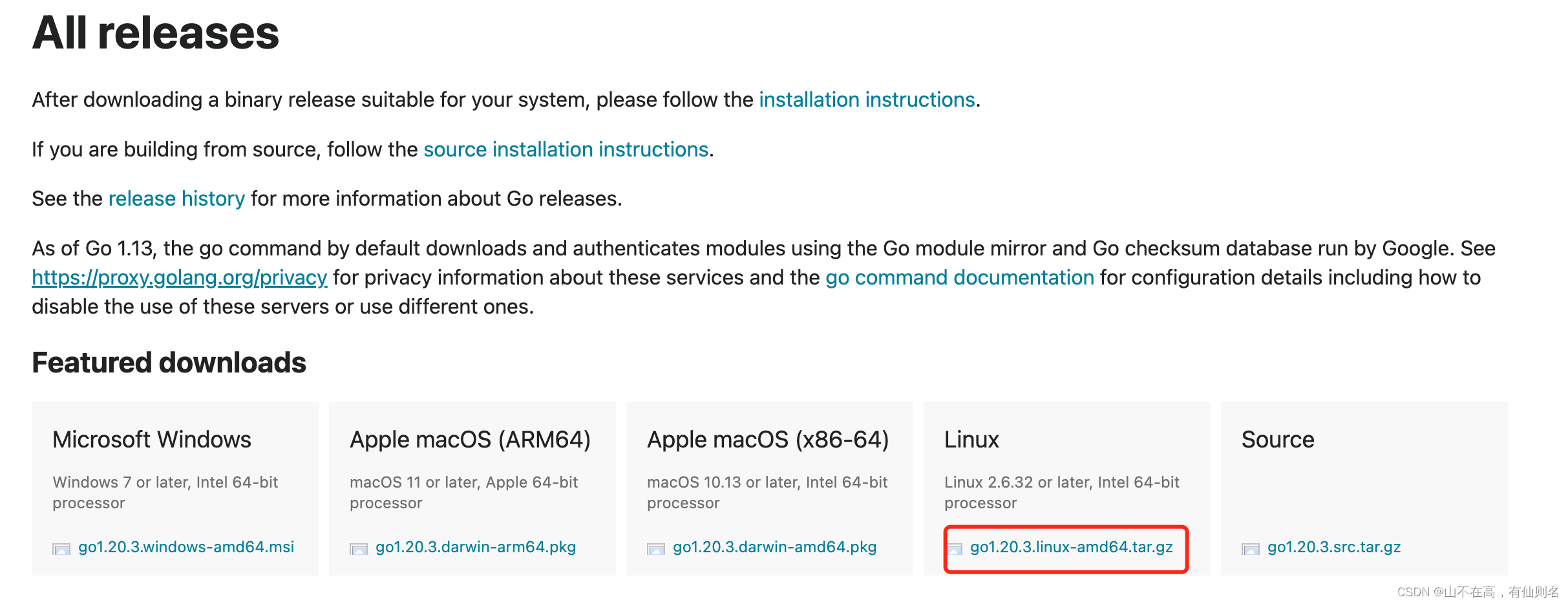
Task: Click the file icon beside go1.20.3.darwin-amd64.pkg
Action: (x=656, y=549)
